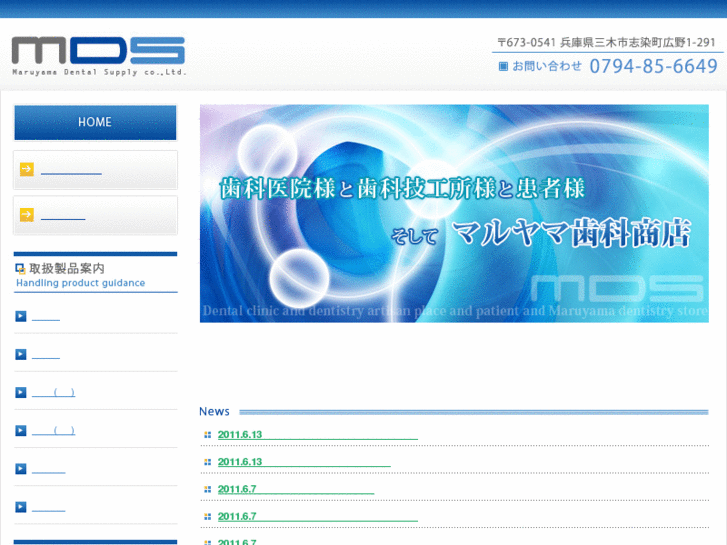The image size is (727, 545).
Task: Open the HOME navigation button
Action: coord(95,122)
